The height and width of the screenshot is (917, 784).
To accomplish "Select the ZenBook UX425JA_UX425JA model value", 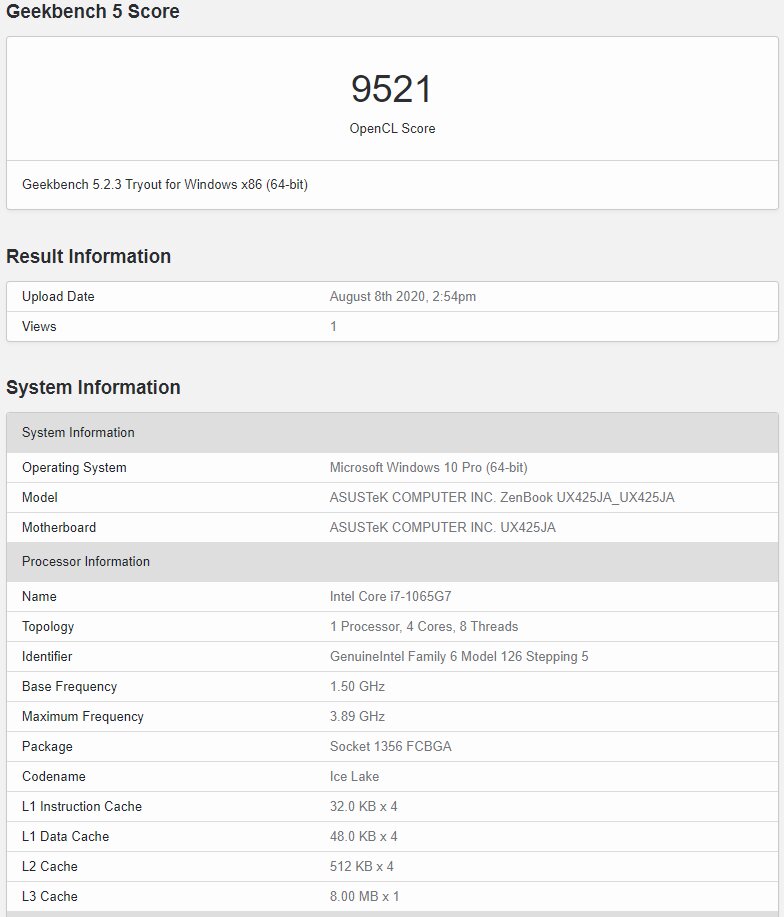I will (x=502, y=498).
